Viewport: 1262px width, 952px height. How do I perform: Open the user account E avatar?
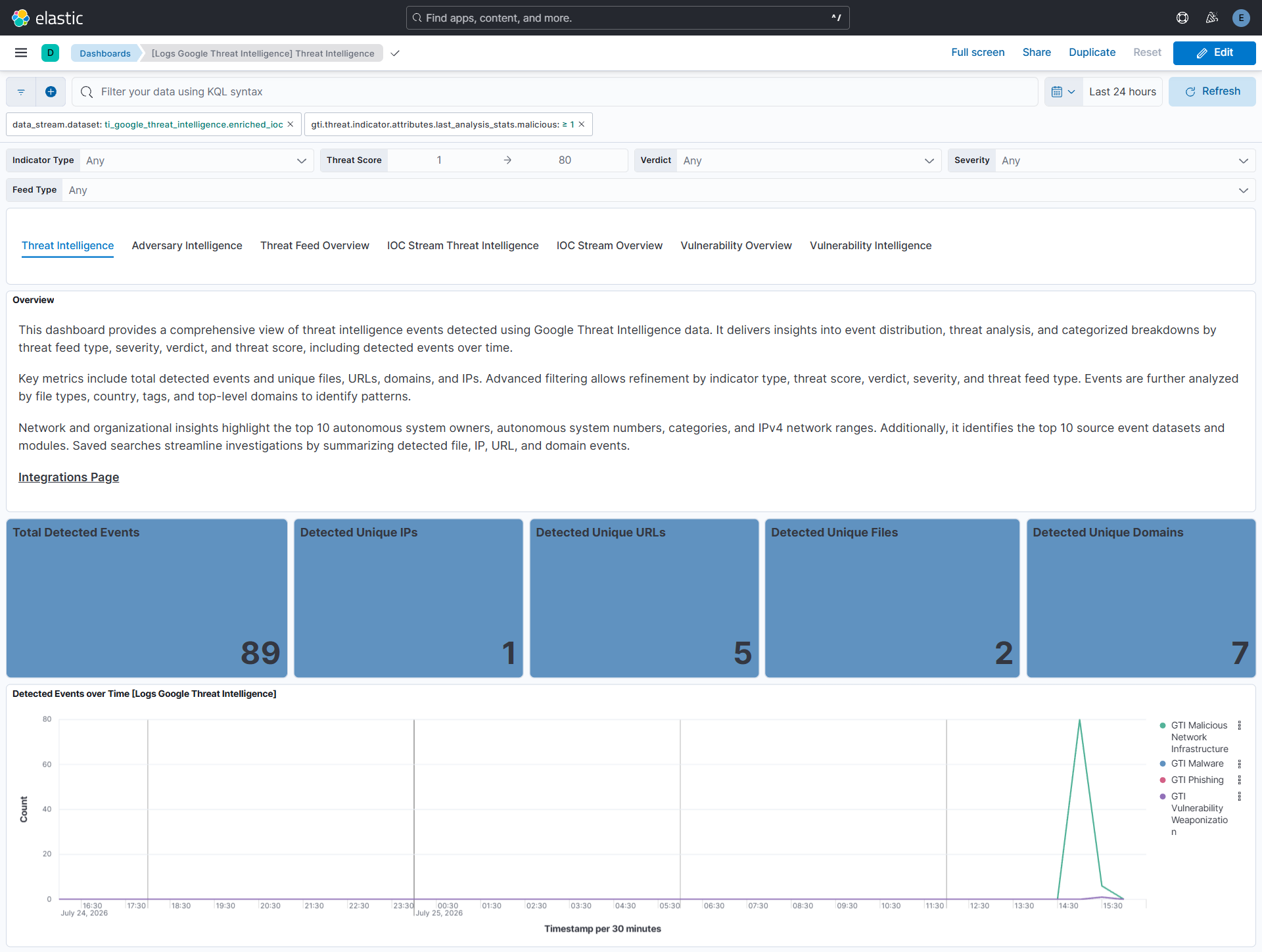1241,18
